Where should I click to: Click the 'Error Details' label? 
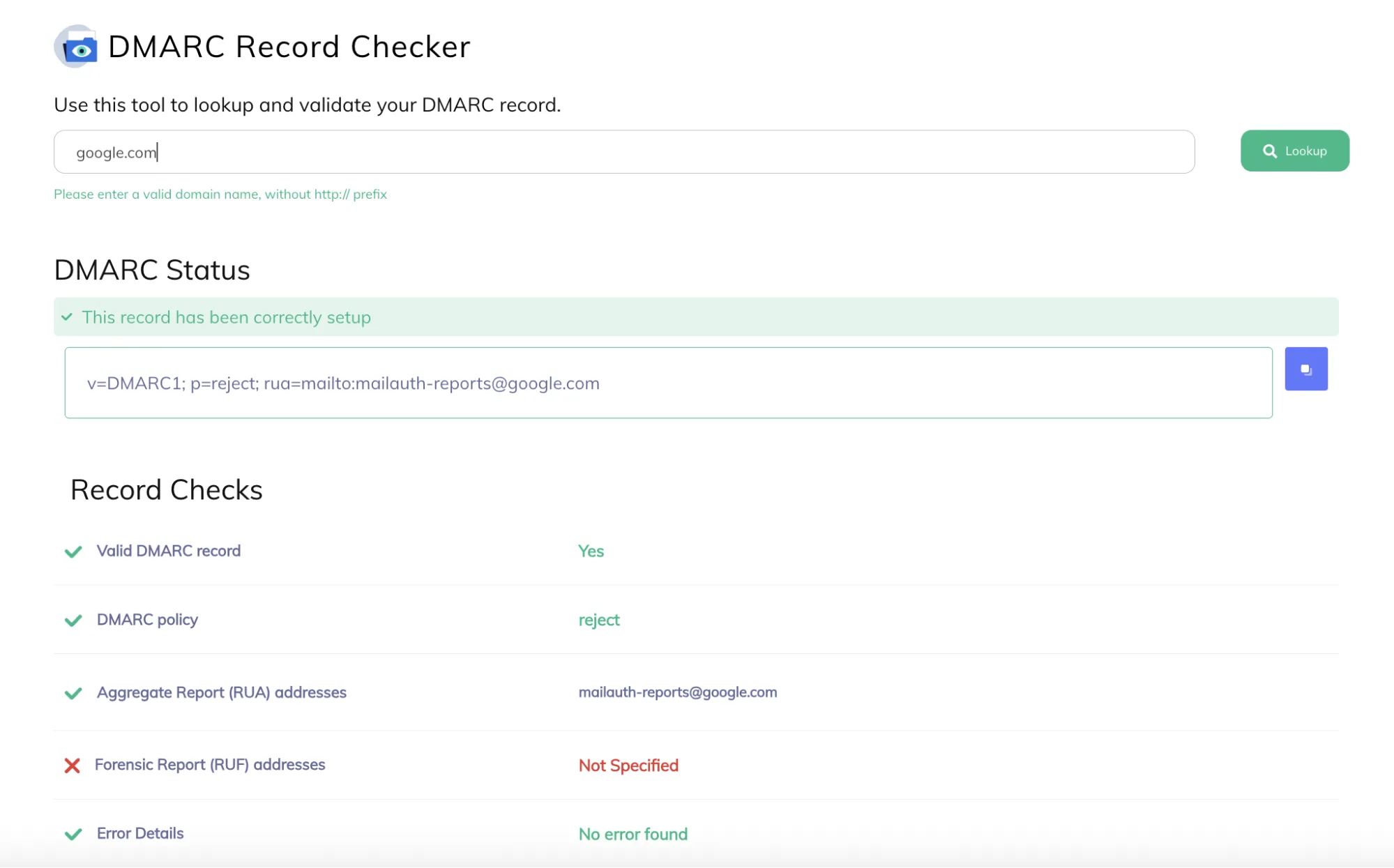(x=140, y=833)
